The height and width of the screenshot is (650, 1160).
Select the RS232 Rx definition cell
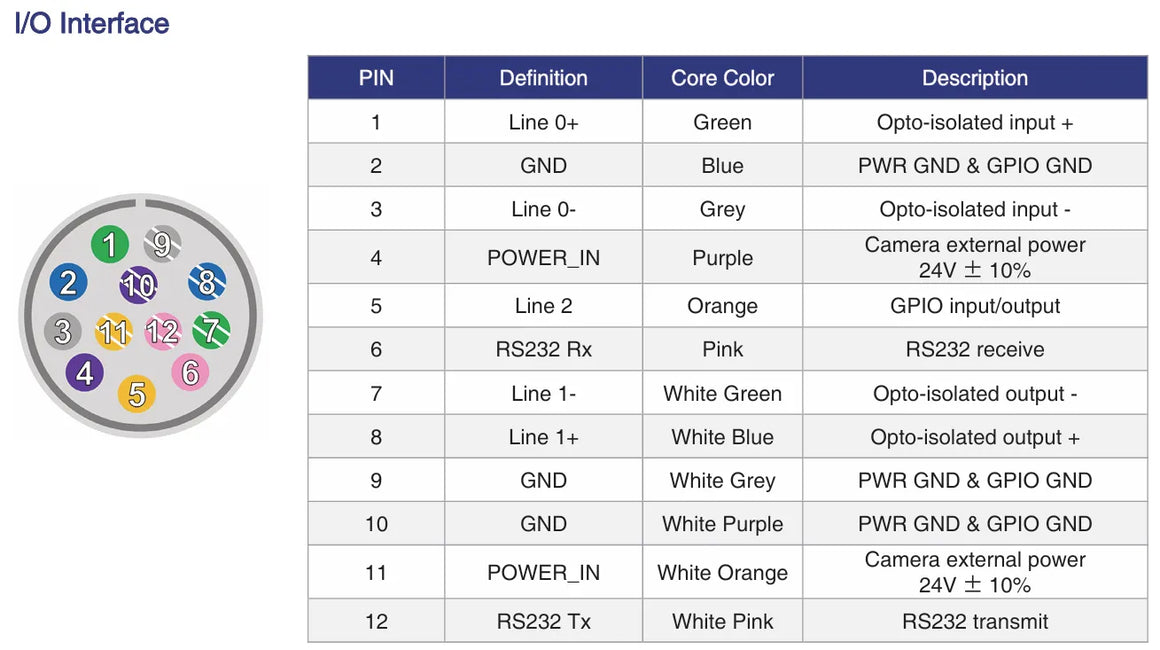point(543,349)
